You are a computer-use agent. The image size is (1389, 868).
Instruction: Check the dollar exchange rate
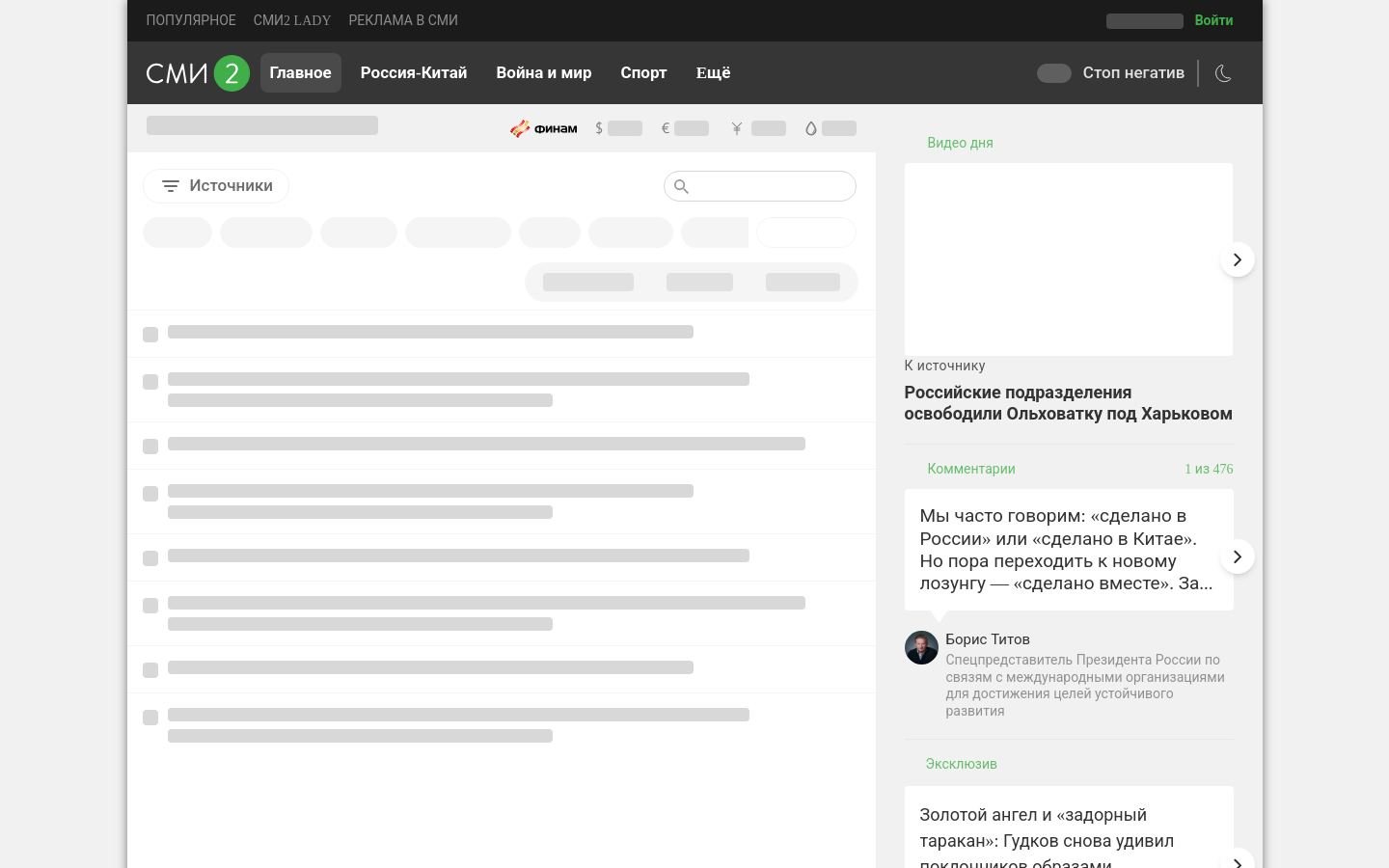point(618,128)
